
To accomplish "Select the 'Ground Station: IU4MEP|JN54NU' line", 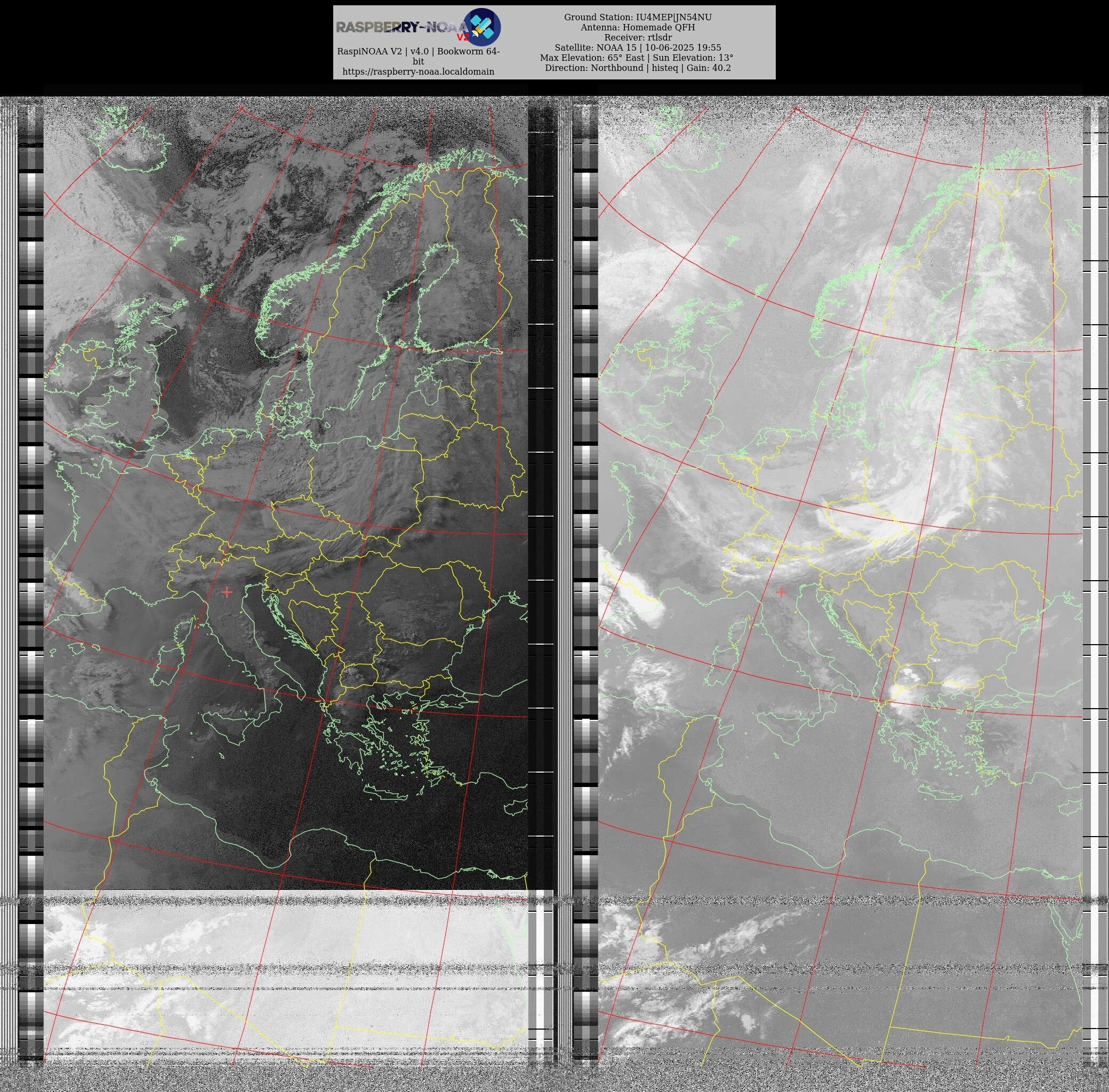I will click(638, 17).
